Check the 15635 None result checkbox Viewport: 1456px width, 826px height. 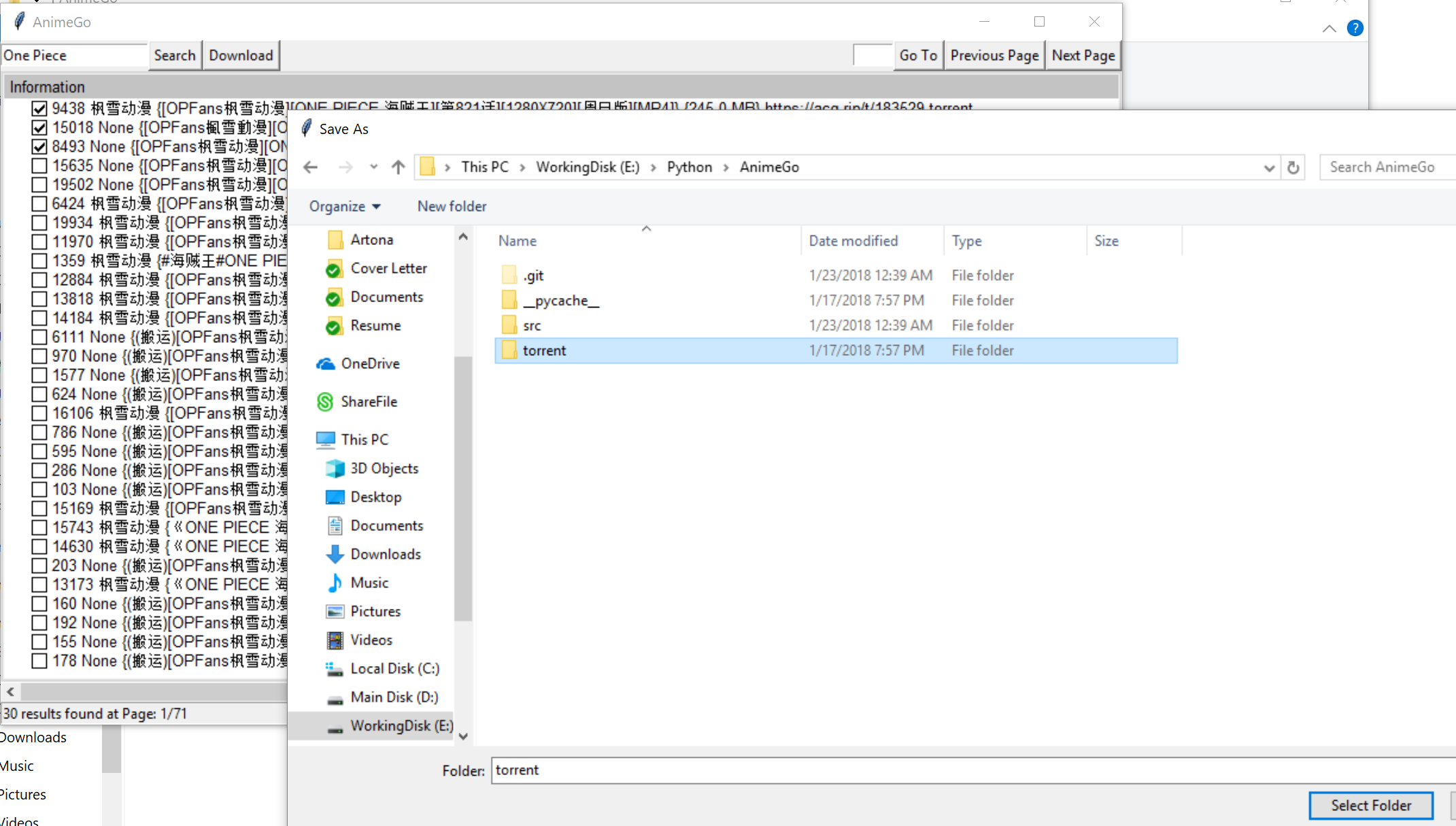tap(39, 166)
